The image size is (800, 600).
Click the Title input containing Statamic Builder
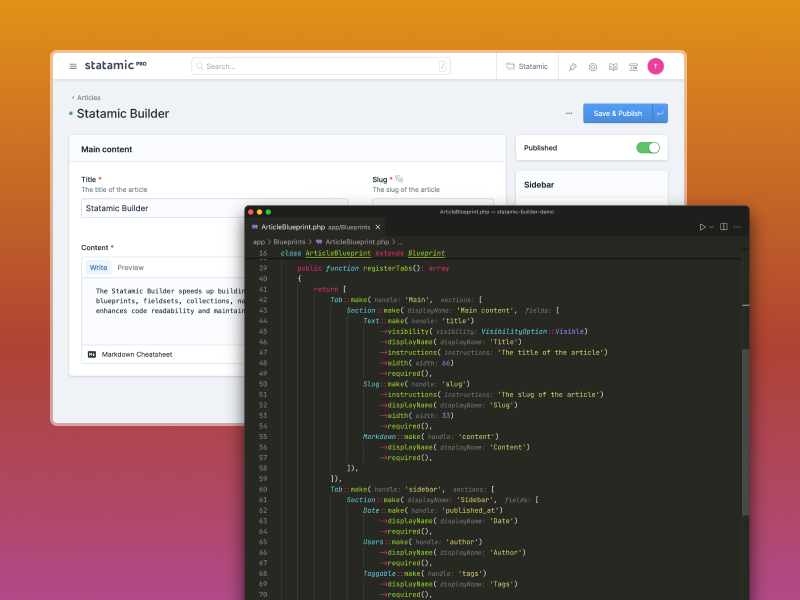pyautogui.click(x=214, y=208)
